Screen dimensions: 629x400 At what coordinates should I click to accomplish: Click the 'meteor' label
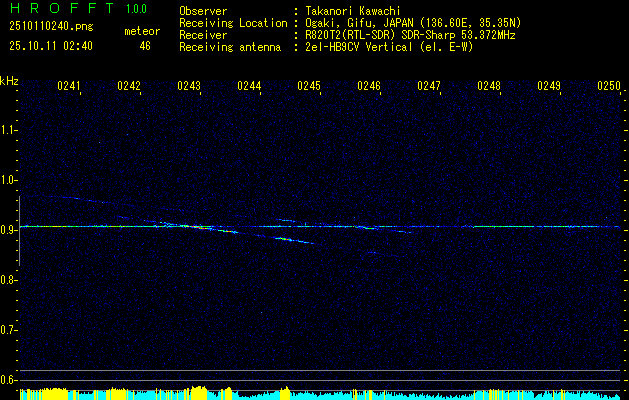pyautogui.click(x=142, y=31)
